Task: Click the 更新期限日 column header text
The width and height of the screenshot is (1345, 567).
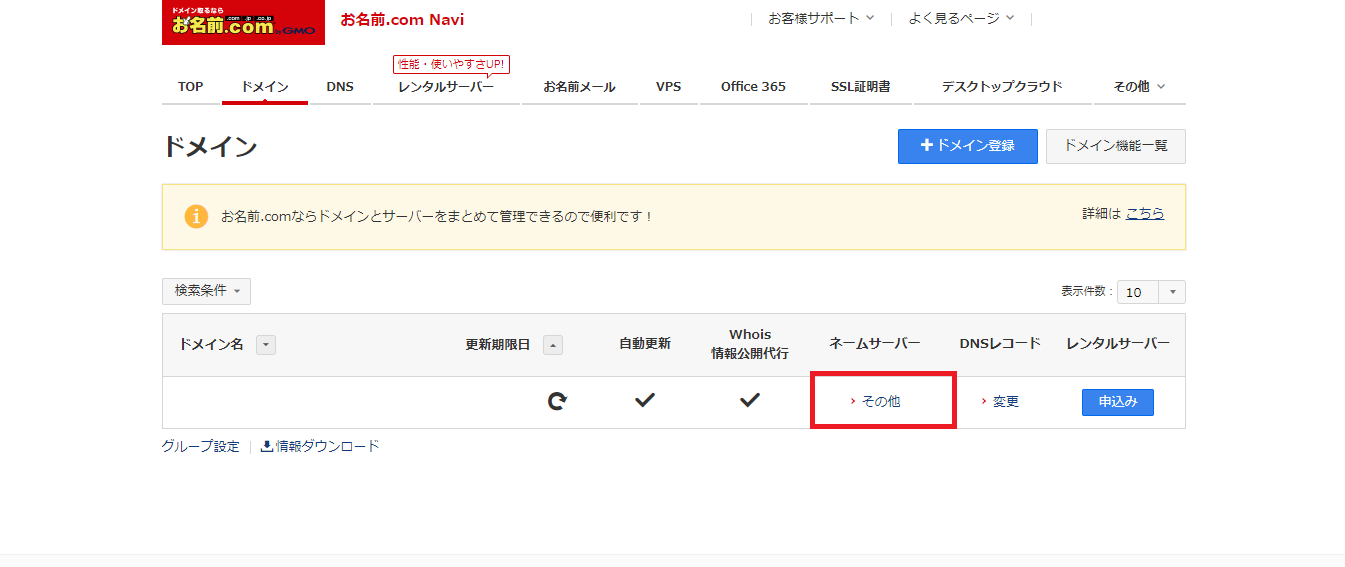Action: tap(498, 344)
